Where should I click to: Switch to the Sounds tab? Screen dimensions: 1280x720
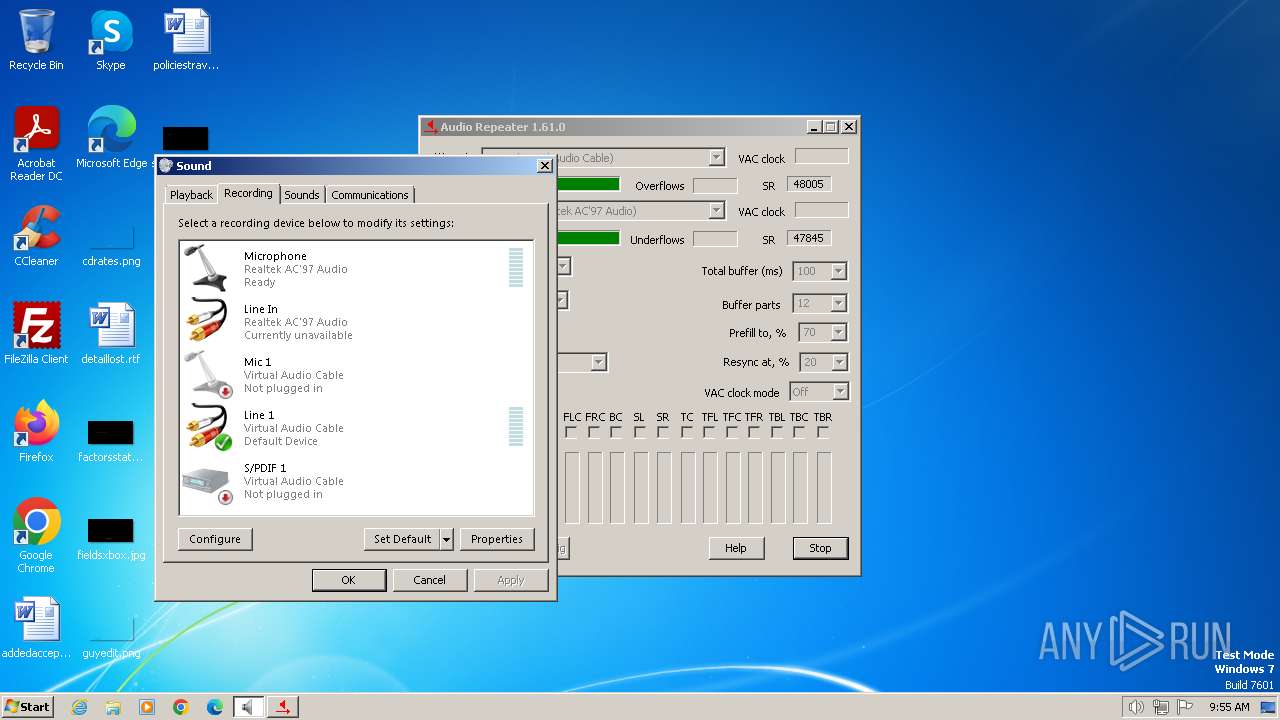(x=301, y=195)
